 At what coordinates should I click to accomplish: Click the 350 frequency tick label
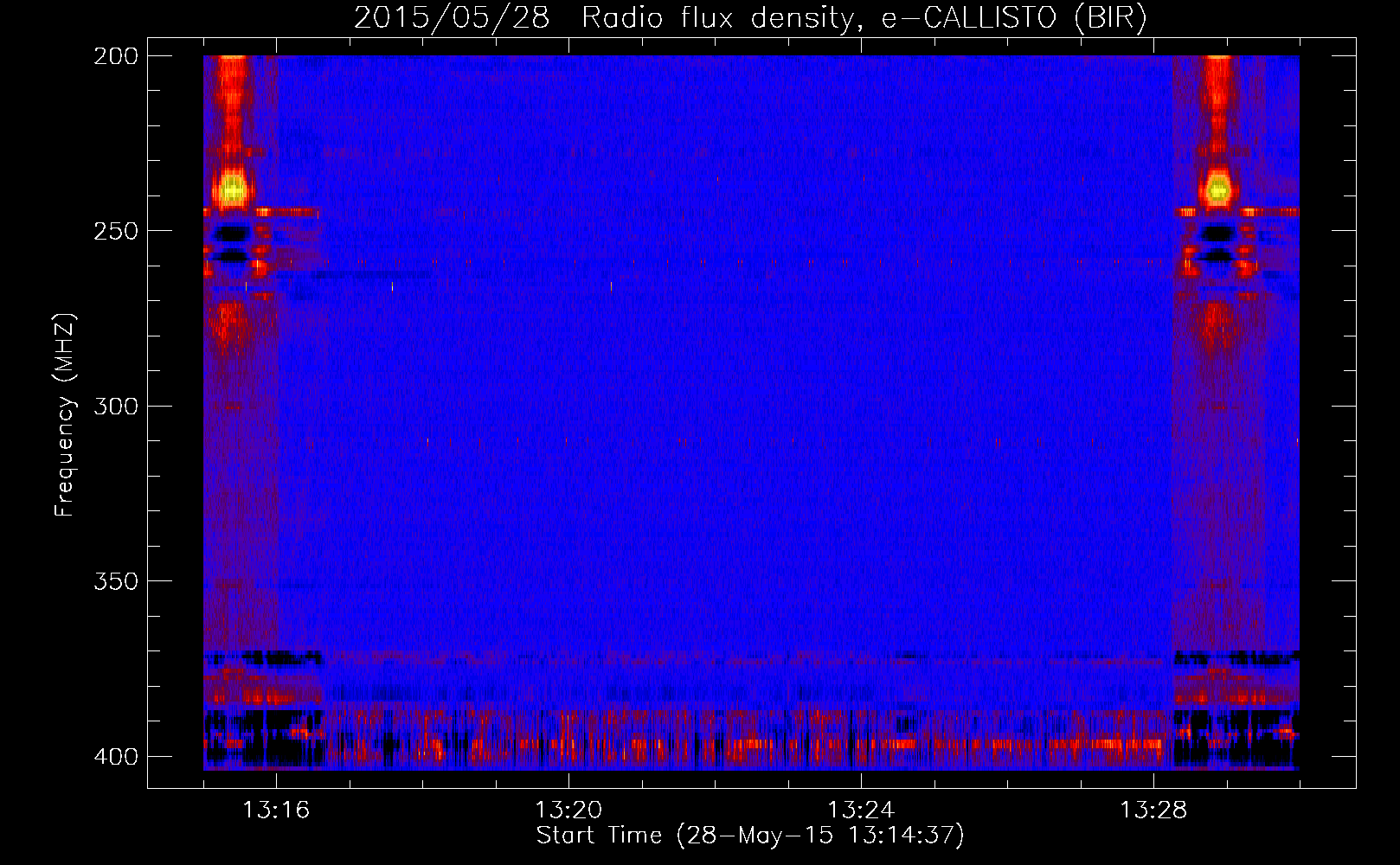116,581
